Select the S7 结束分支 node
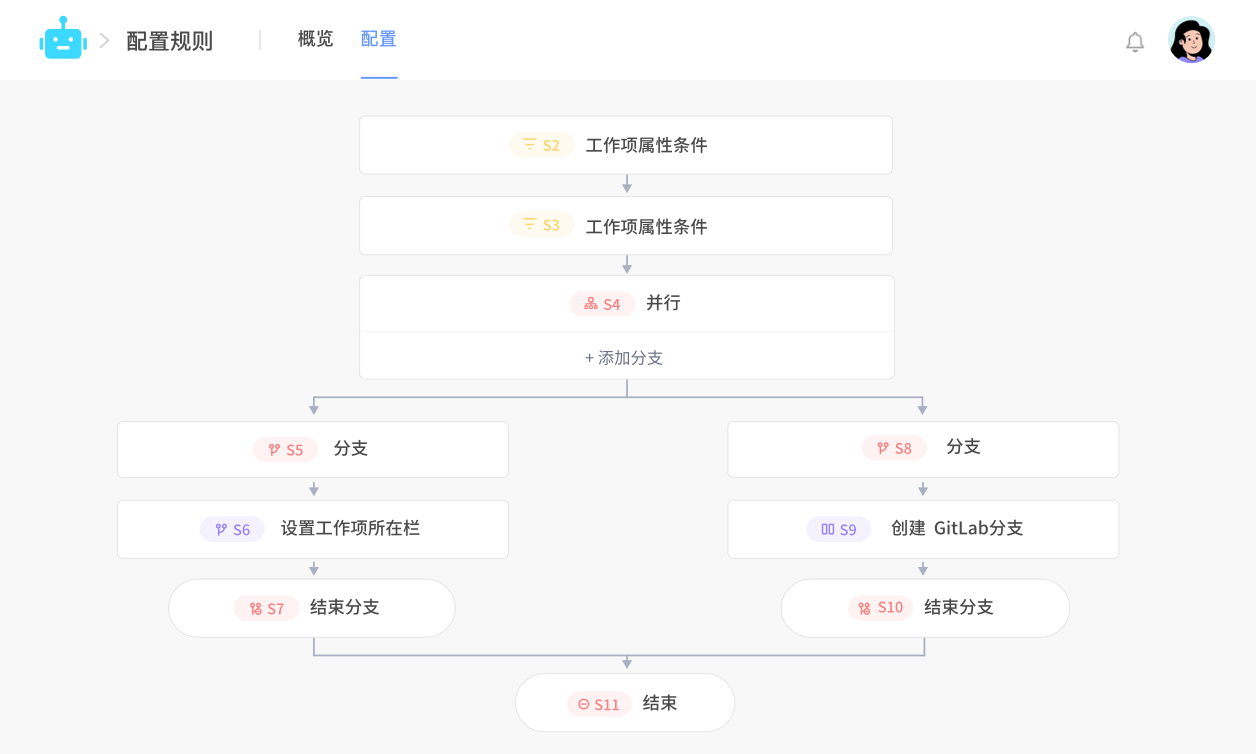Image resolution: width=1256 pixels, height=754 pixels. point(313,607)
